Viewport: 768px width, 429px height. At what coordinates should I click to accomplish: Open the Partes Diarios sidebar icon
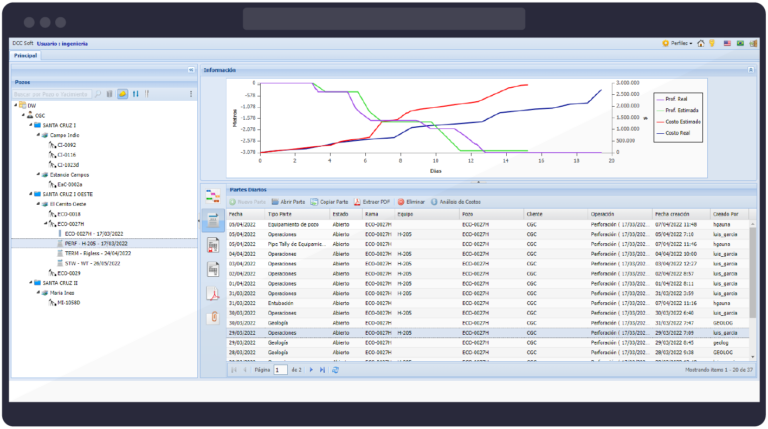click(213, 220)
